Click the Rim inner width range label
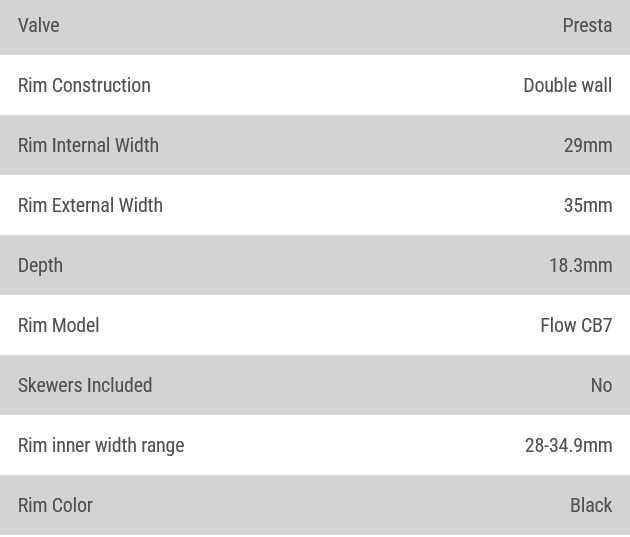Viewport: 630px width, 537px height. 101,446
